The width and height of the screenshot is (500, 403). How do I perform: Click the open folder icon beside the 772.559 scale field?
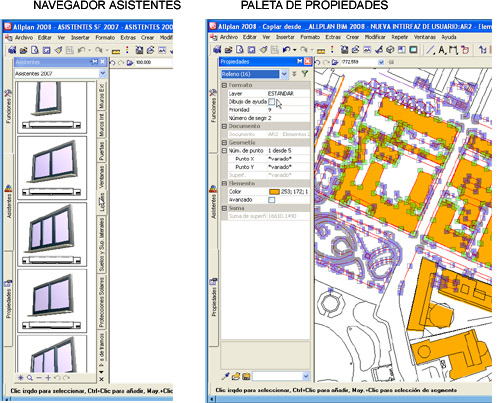[335, 62]
